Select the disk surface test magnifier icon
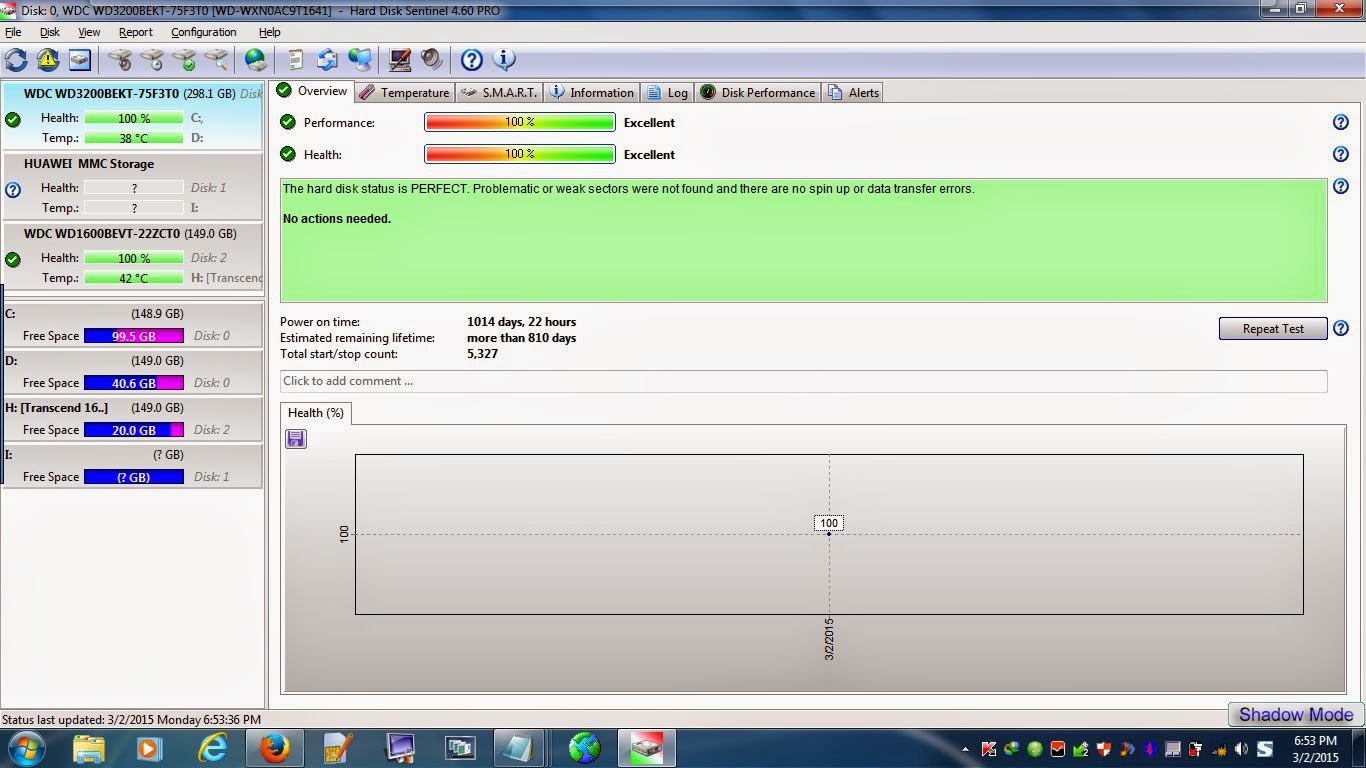Viewport: 1366px width, 768px height. click(x=217, y=60)
